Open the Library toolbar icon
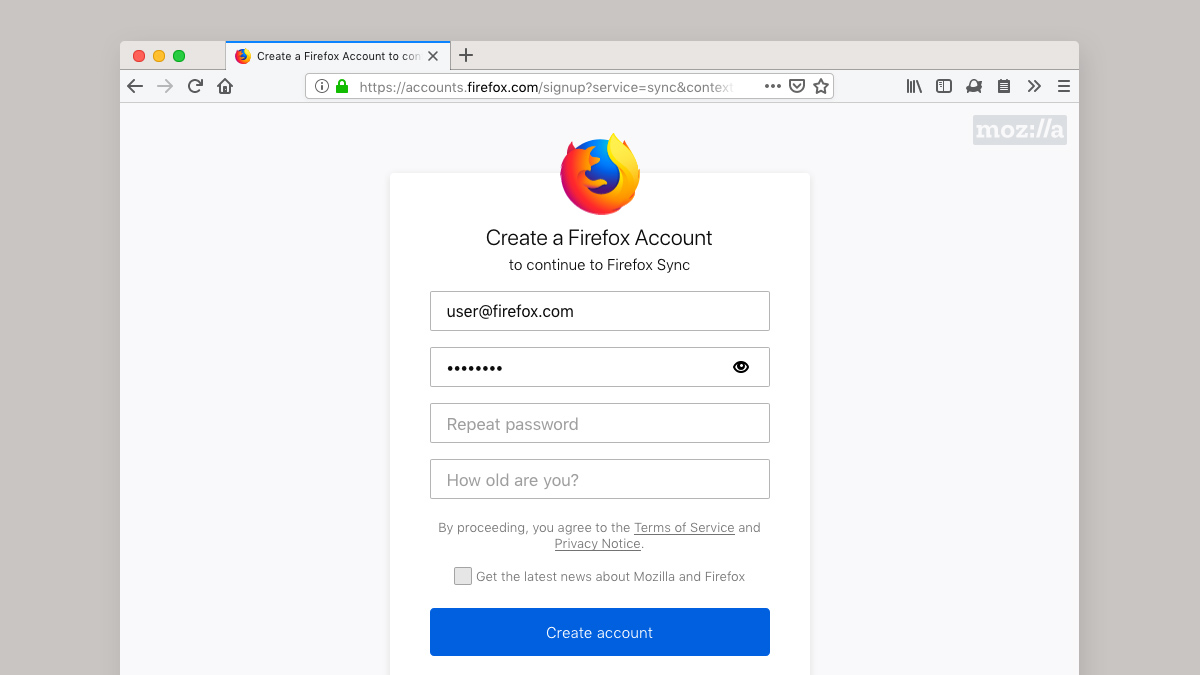1200x675 pixels. (914, 87)
